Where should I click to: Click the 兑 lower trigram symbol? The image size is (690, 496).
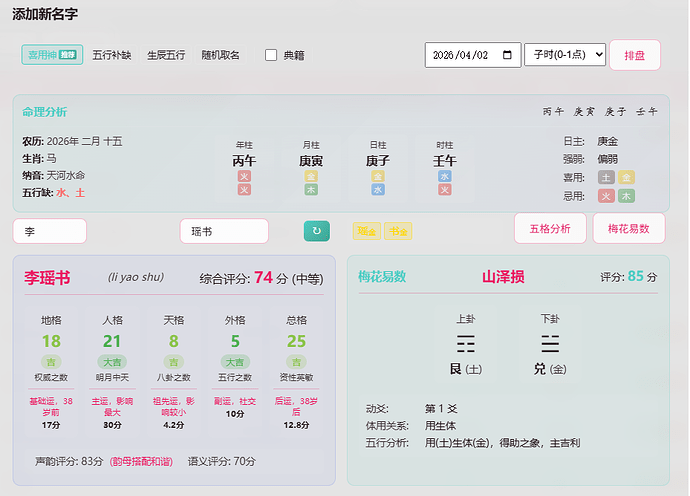click(x=550, y=344)
